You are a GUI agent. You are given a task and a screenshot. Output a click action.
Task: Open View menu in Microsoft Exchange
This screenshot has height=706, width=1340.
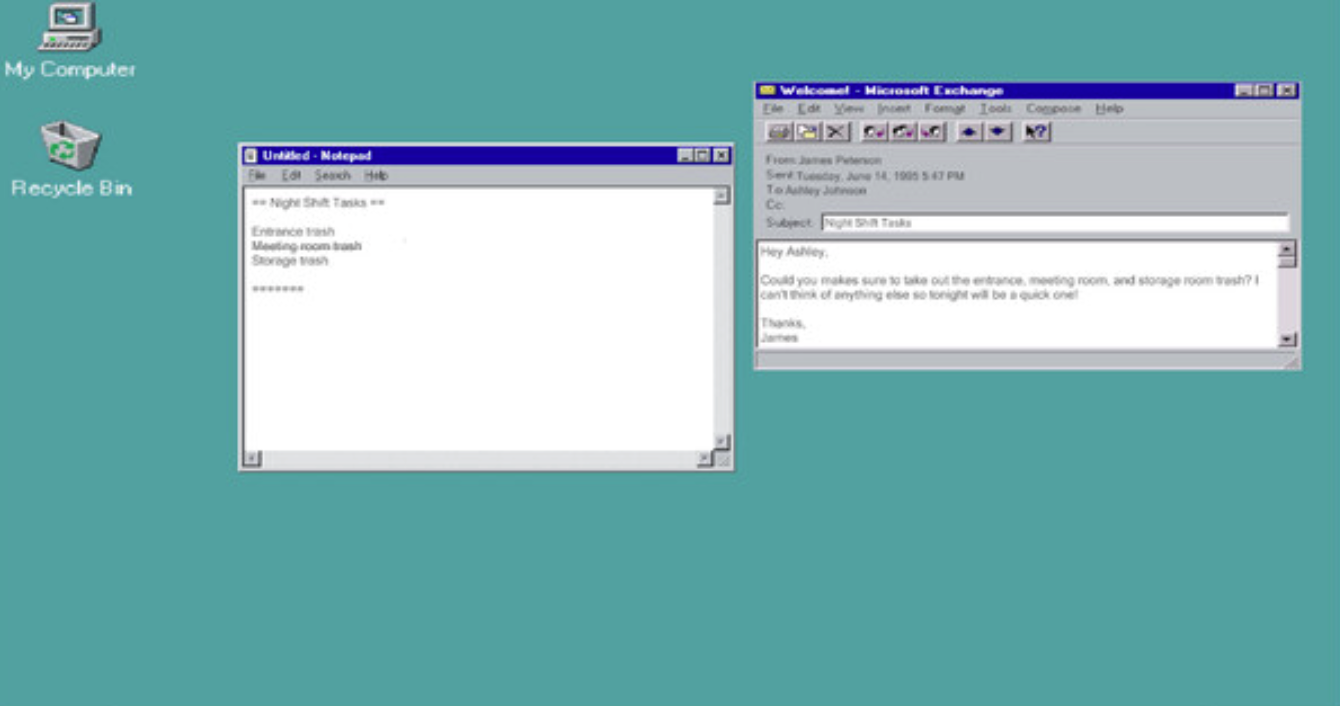[x=849, y=108]
